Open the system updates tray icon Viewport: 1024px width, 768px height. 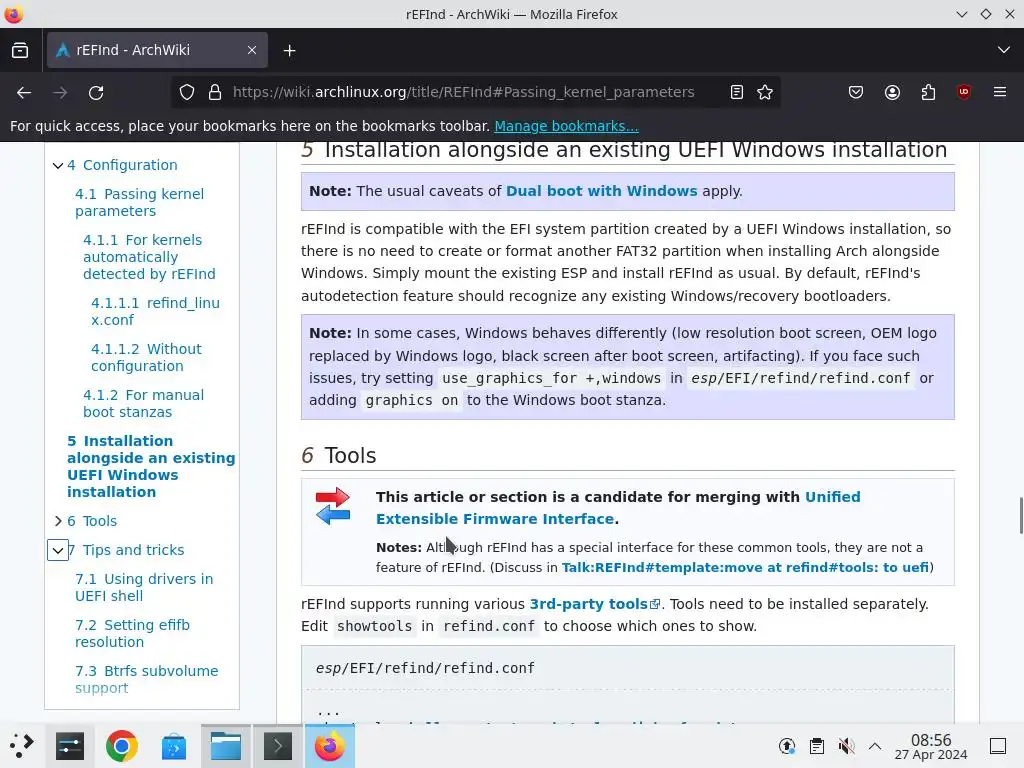coord(787,746)
